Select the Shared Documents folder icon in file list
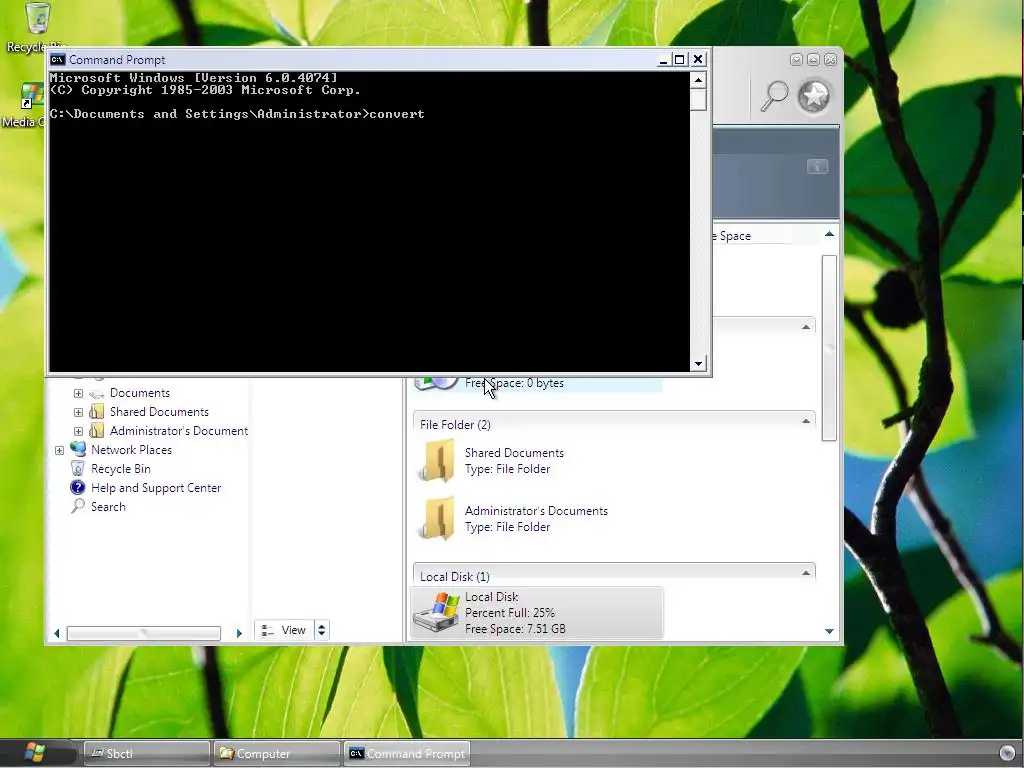Screen dimensions: 1024x768 tap(438, 460)
